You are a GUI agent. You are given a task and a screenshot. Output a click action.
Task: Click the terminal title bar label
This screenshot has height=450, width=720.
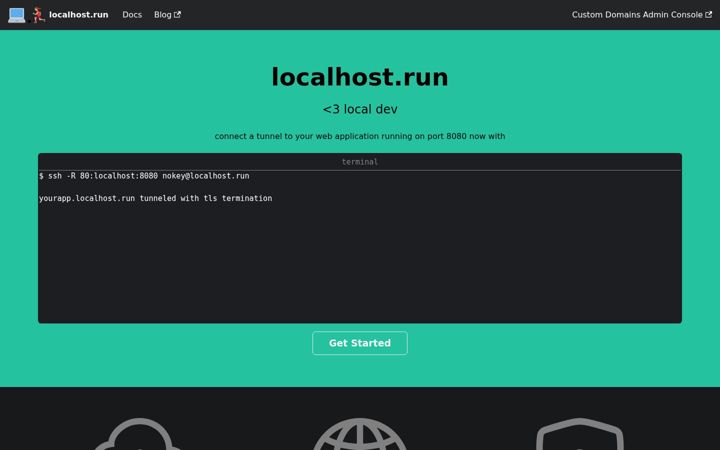click(x=360, y=162)
